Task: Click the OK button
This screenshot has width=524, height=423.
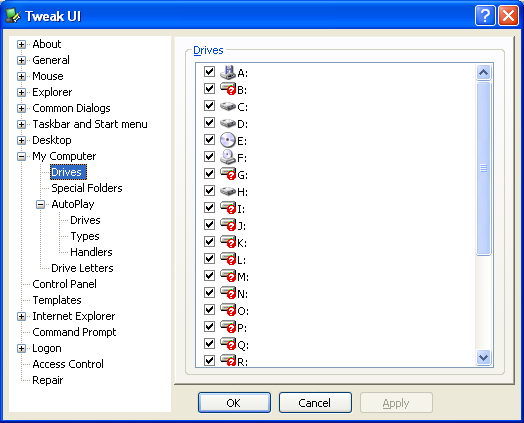Action: [x=234, y=403]
